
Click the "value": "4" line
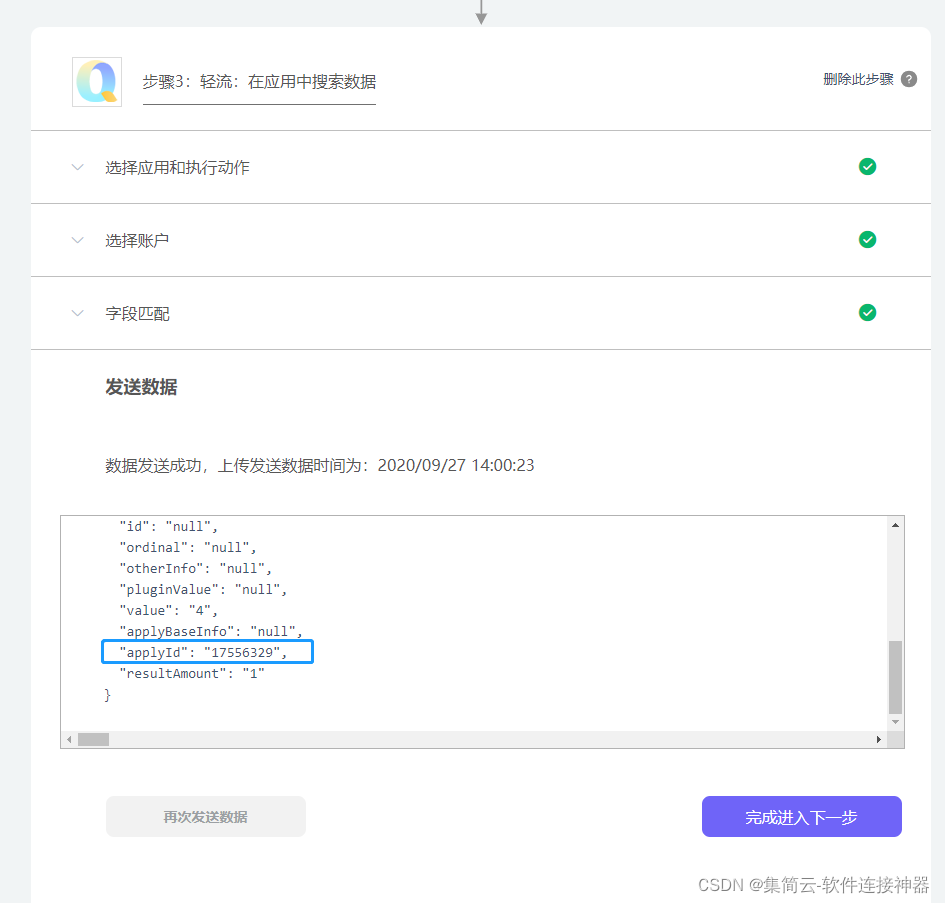168,610
